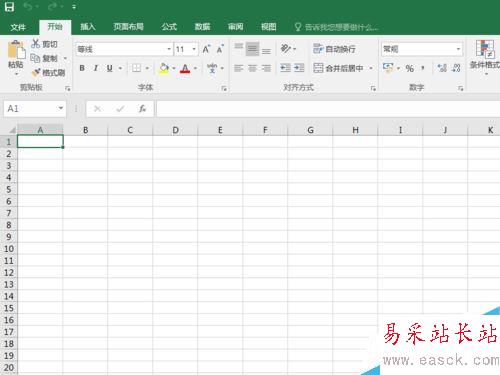The height and width of the screenshot is (375, 500).
Task: Apply percent style
Action: point(410,68)
